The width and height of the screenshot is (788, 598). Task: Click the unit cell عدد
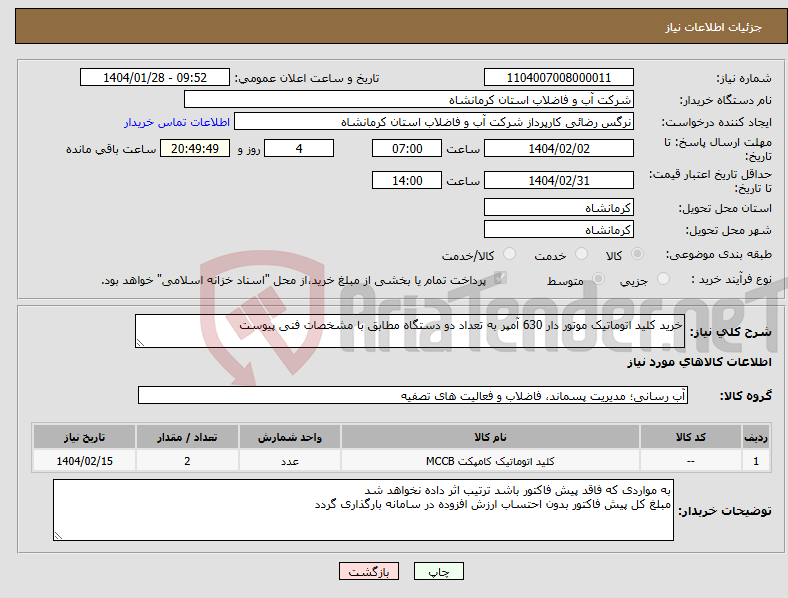pos(290,461)
